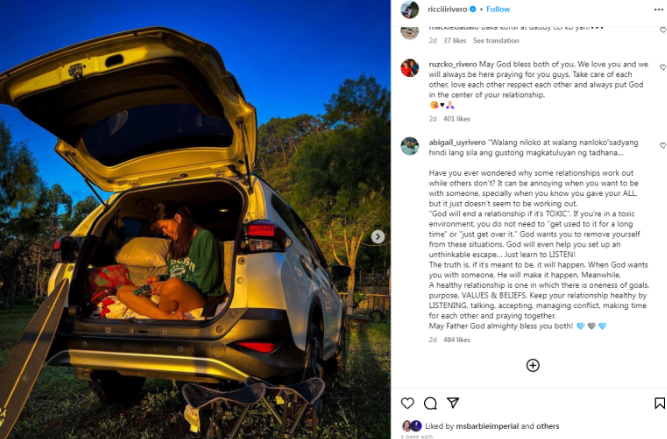Go to next photo with arrow
Viewport: 667px width, 439px height.
point(378,237)
